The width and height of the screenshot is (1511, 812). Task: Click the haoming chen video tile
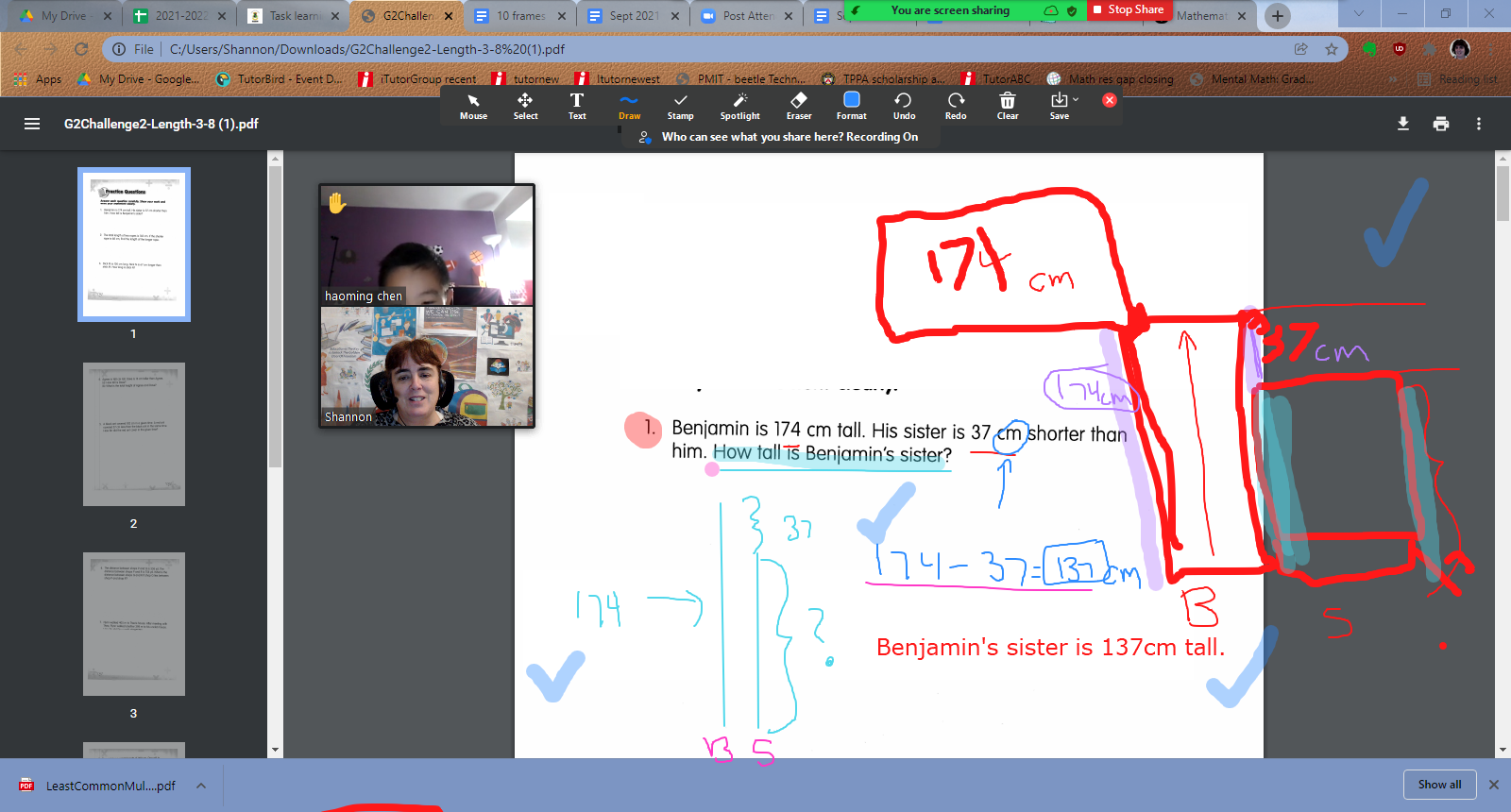(x=427, y=245)
